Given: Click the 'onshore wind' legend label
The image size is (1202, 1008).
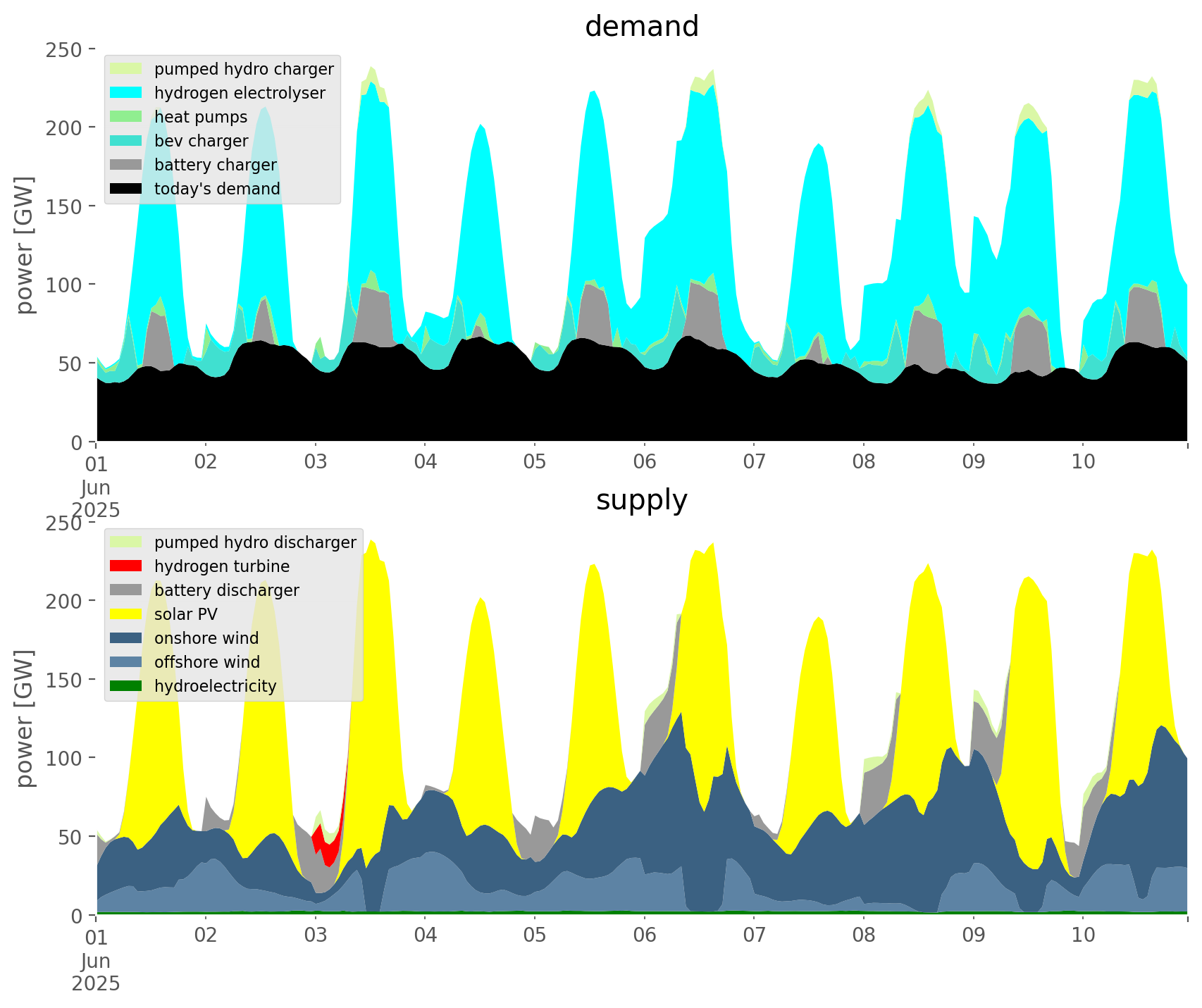Looking at the screenshot, I should click(206, 638).
